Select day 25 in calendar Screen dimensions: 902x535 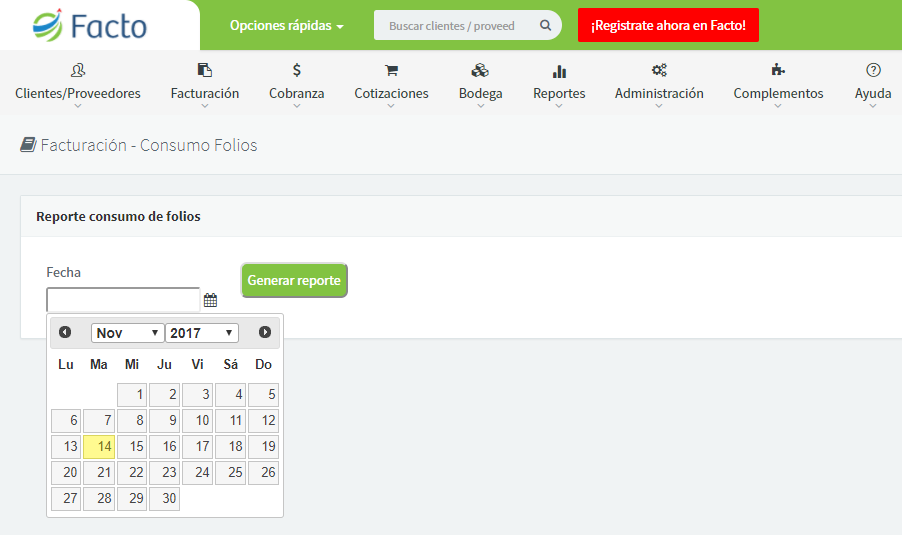pyautogui.click(x=230, y=472)
